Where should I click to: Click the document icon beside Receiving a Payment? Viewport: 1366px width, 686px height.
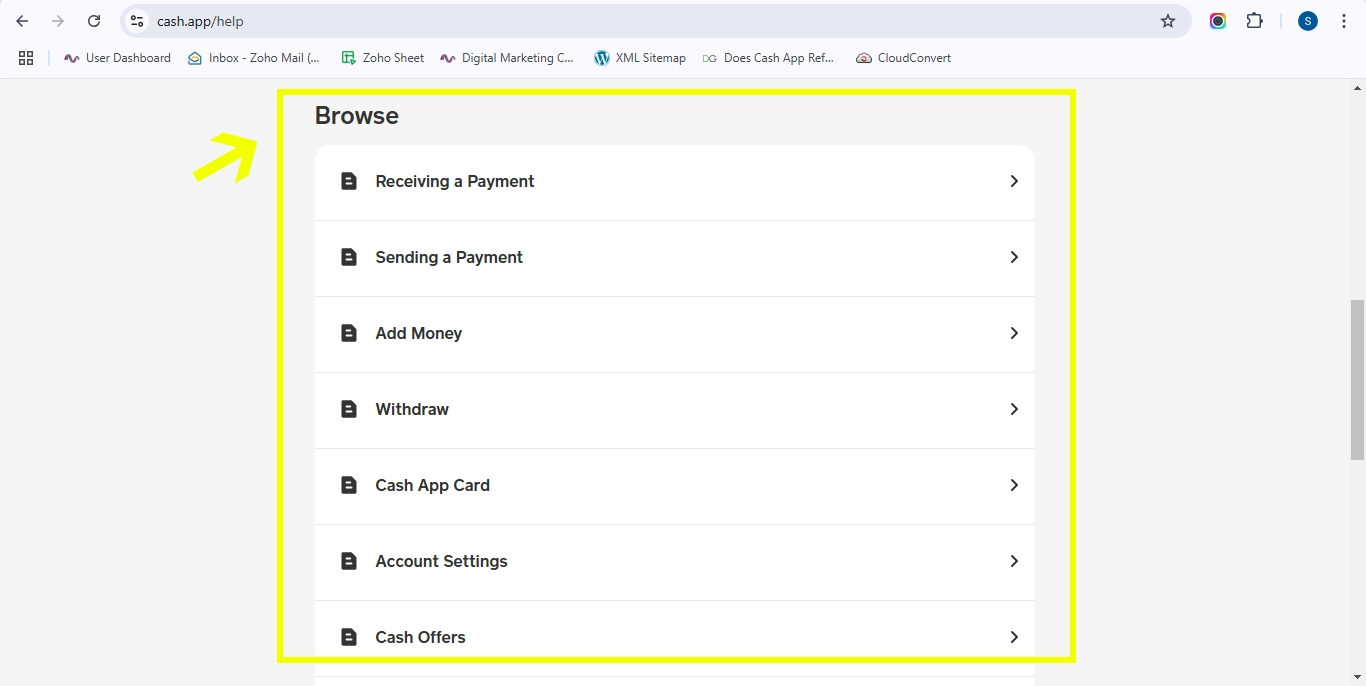[349, 181]
